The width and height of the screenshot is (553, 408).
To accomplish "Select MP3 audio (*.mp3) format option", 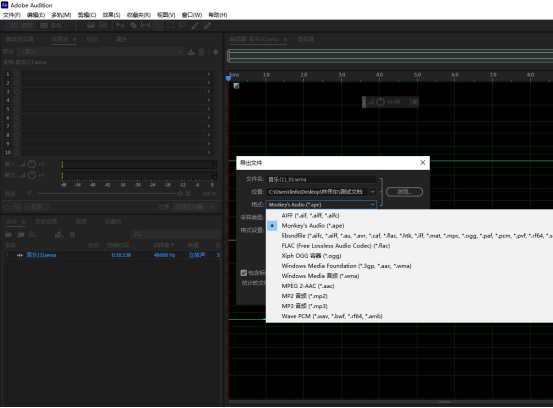I will 305,306.
